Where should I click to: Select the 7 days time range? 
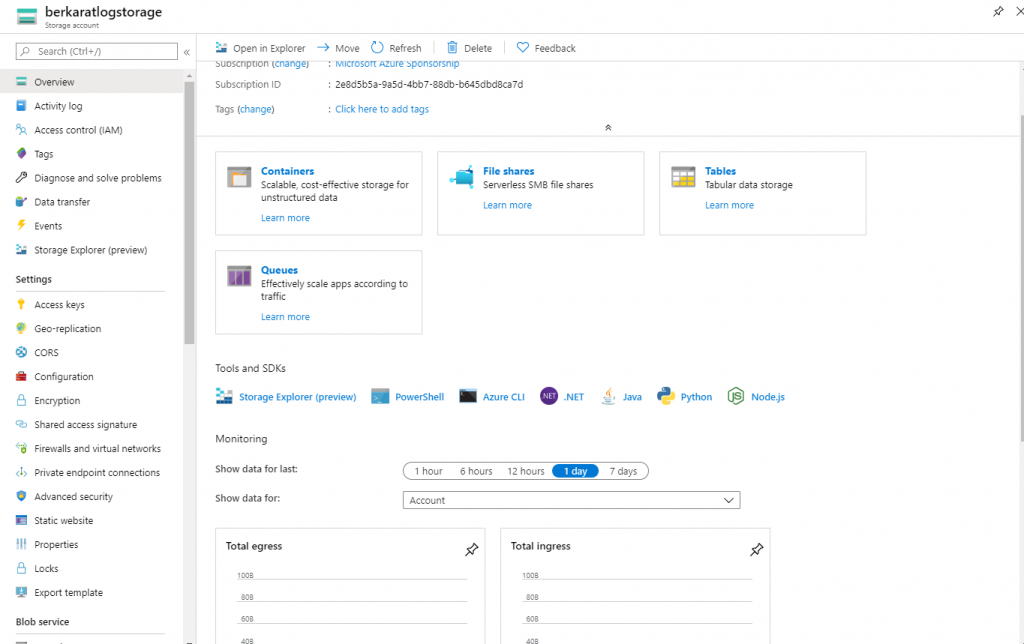tap(623, 471)
